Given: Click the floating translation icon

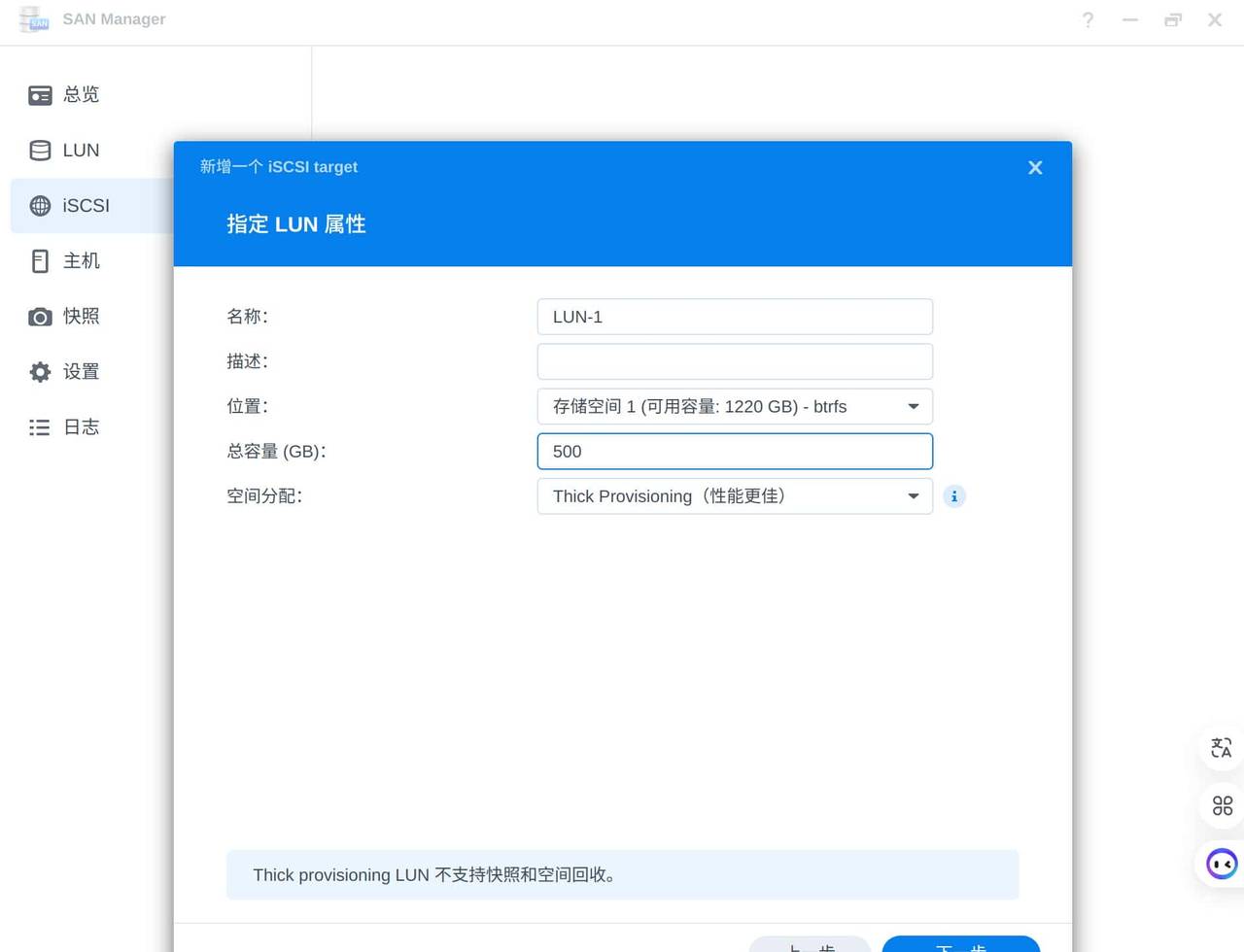Looking at the screenshot, I should point(1221,748).
